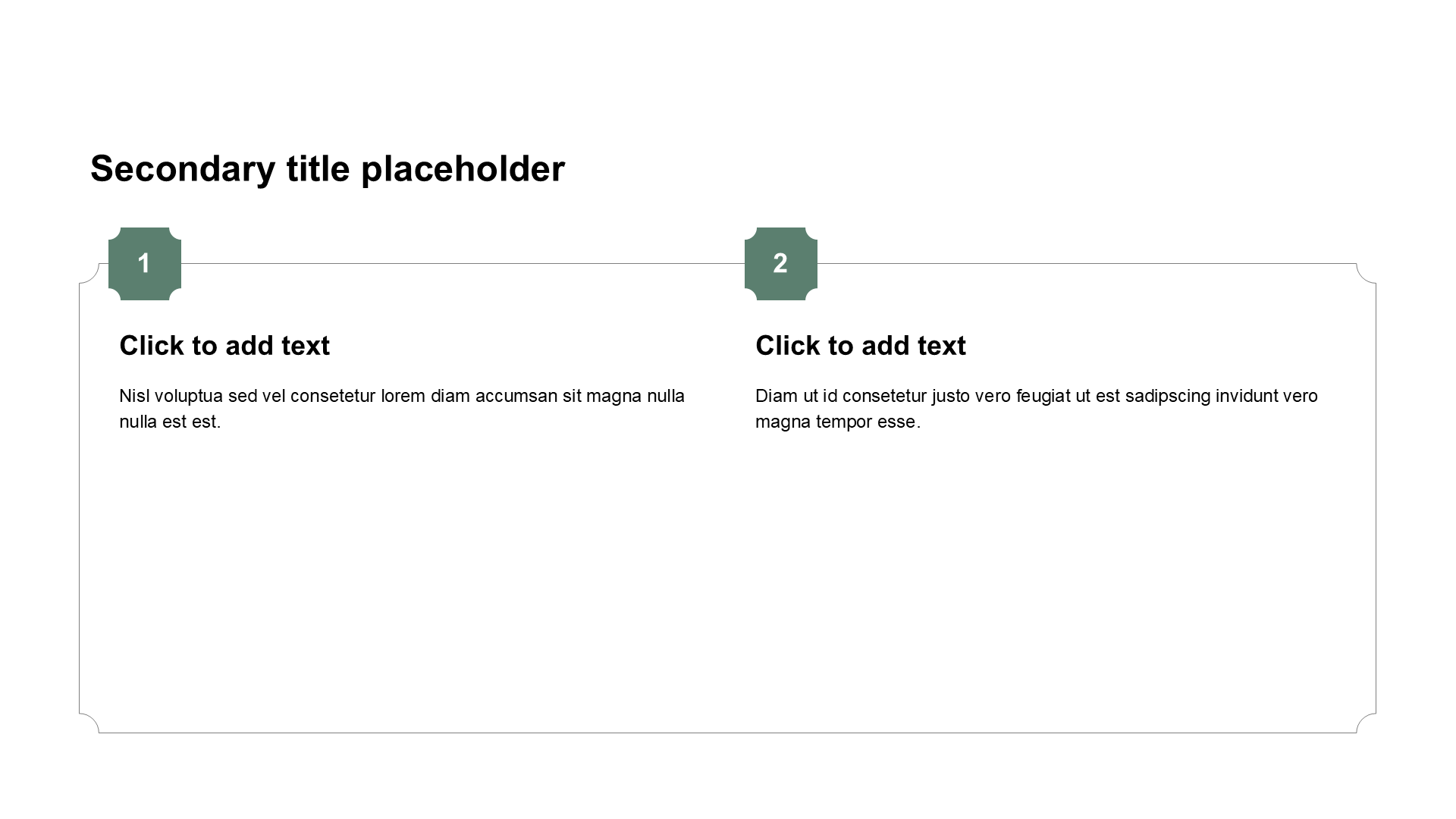Click the green badge numbered 2

pyautogui.click(x=781, y=264)
